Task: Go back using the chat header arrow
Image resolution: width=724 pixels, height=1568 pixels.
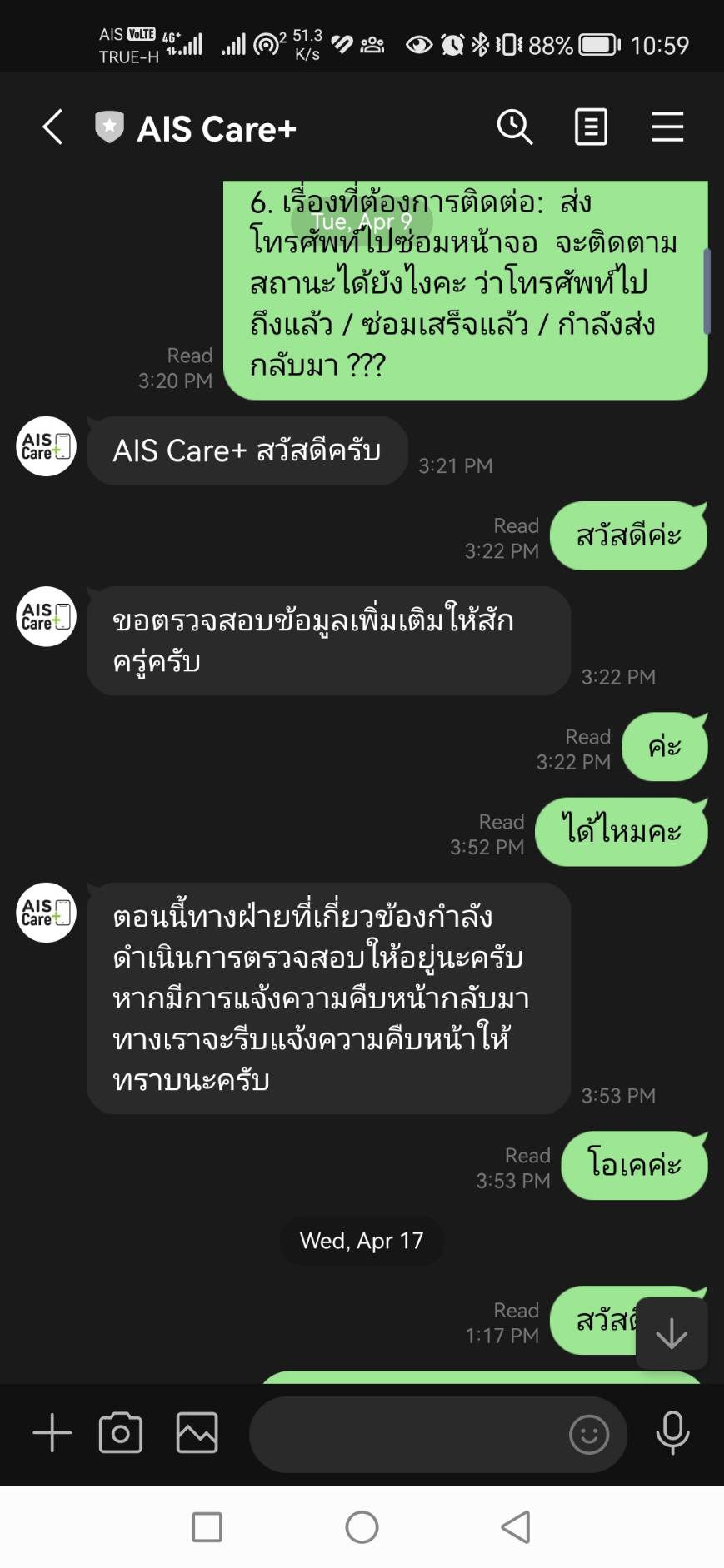Action: tap(52, 127)
